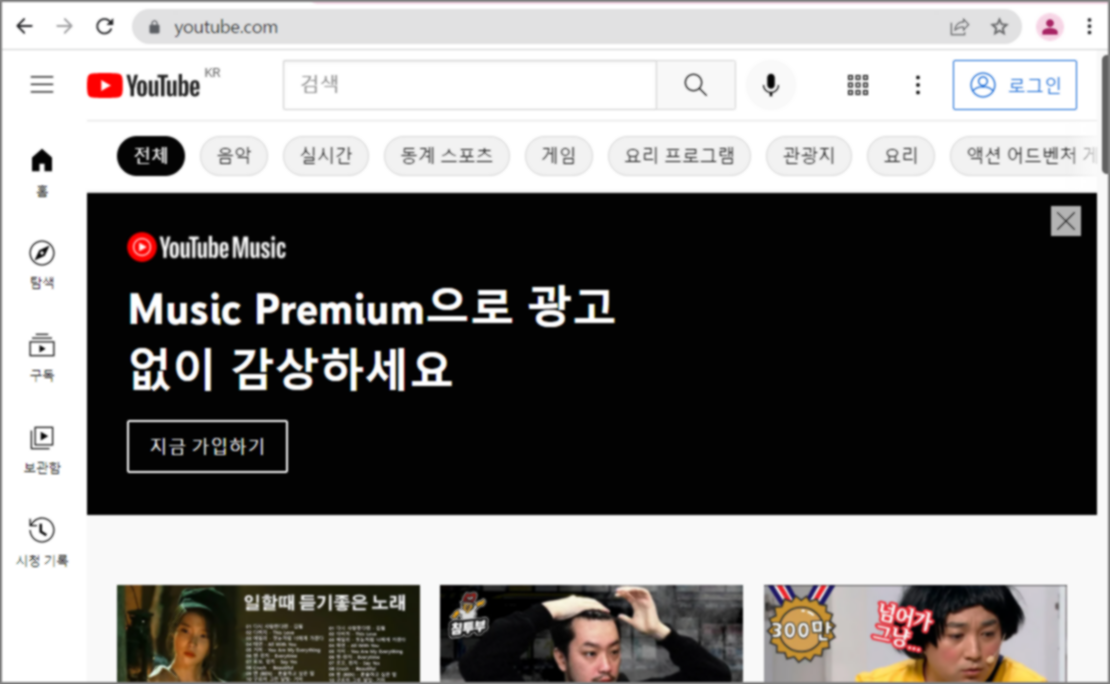Screen dimensions: 1110x684
Task: Open the YouTube settings three-dot menu
Action: click(917, 85)
